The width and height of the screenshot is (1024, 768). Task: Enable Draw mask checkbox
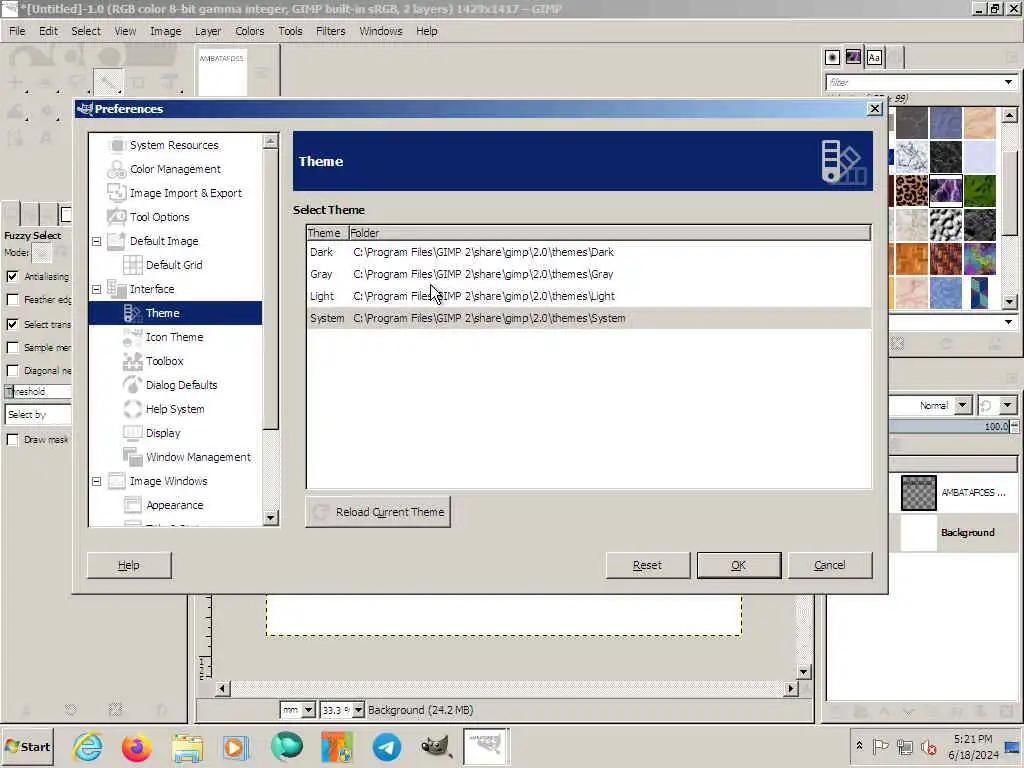[x=12, y=440]
